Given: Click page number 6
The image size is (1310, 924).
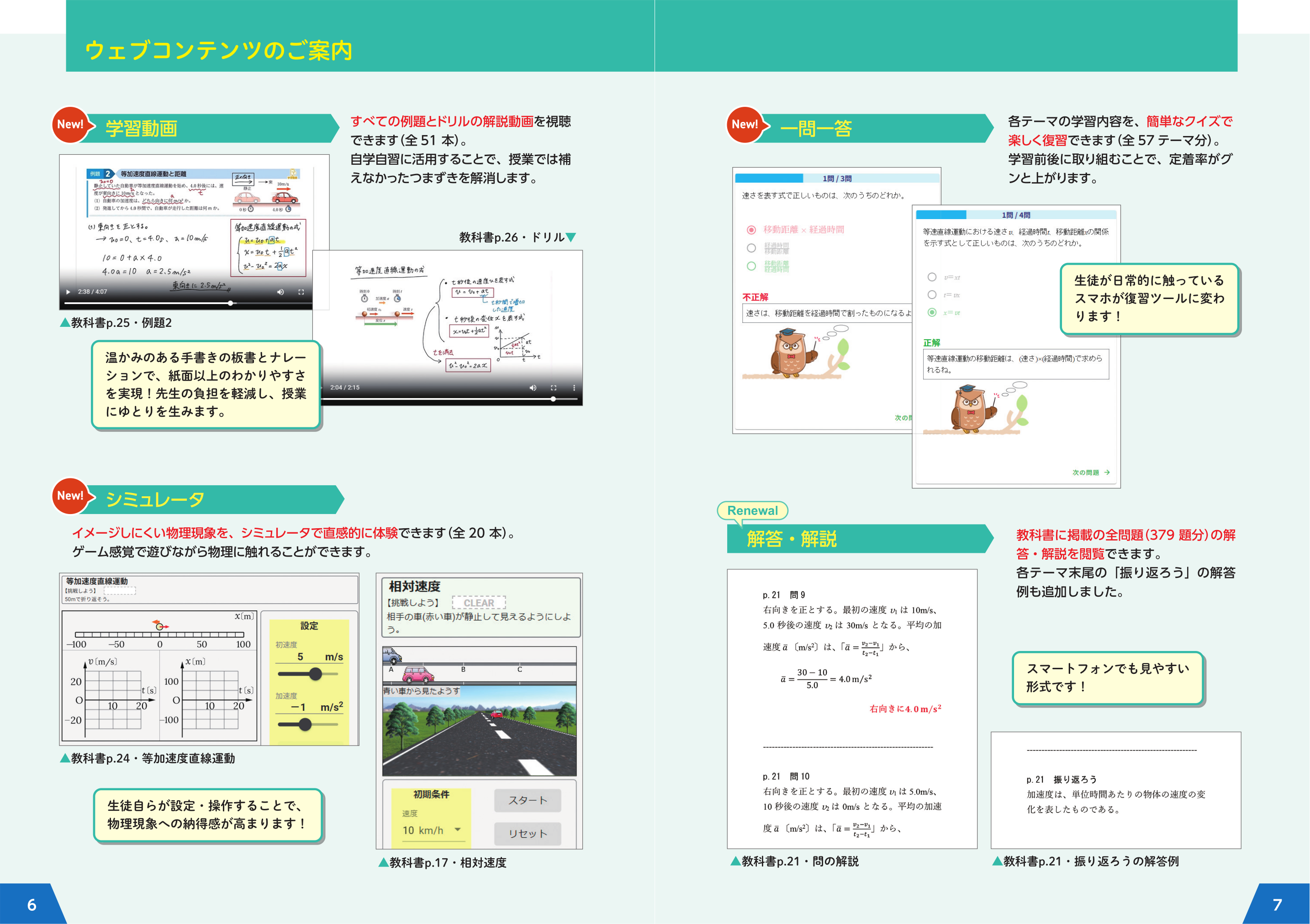Looking at the screenshot, I should click(x=32, y=905).
